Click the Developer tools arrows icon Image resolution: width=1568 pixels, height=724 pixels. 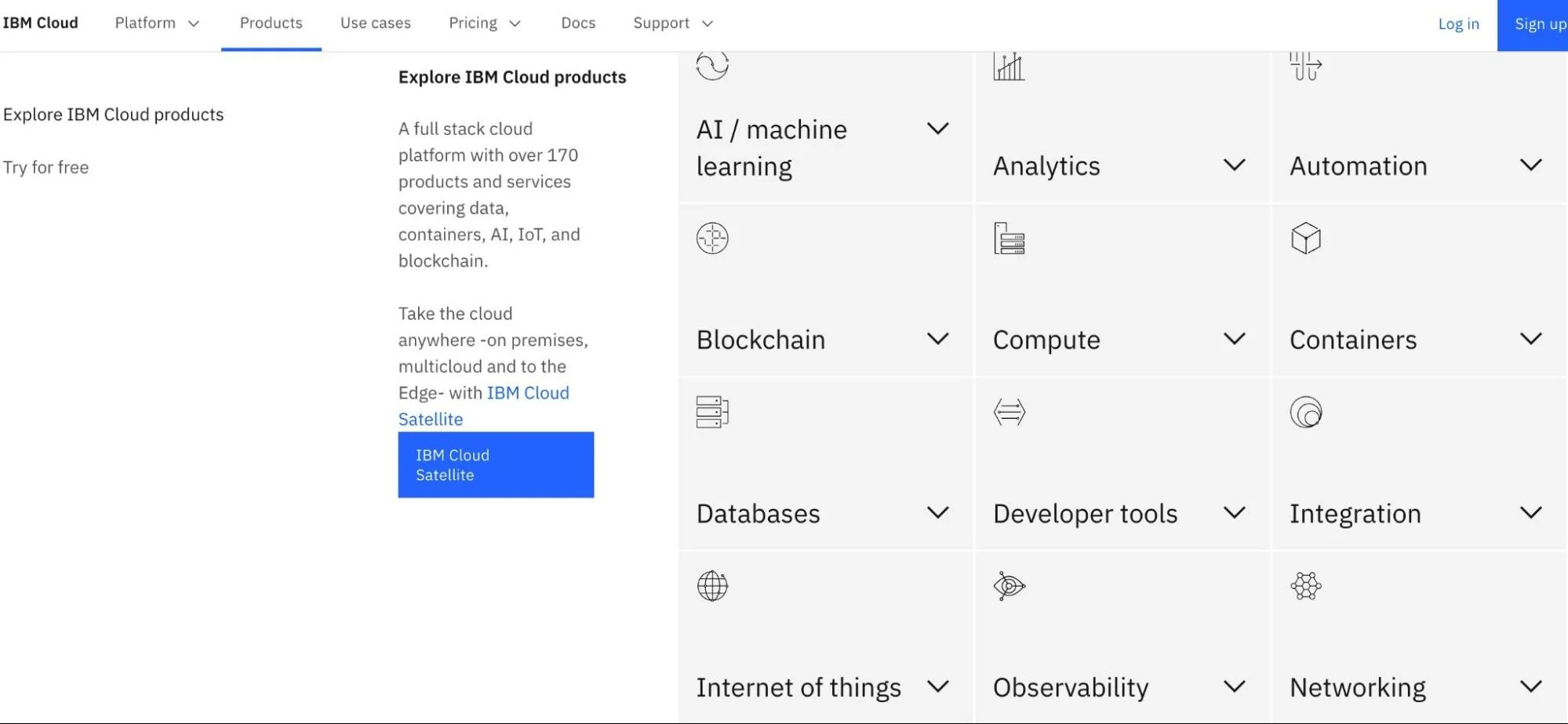[x=1009, y=412]
